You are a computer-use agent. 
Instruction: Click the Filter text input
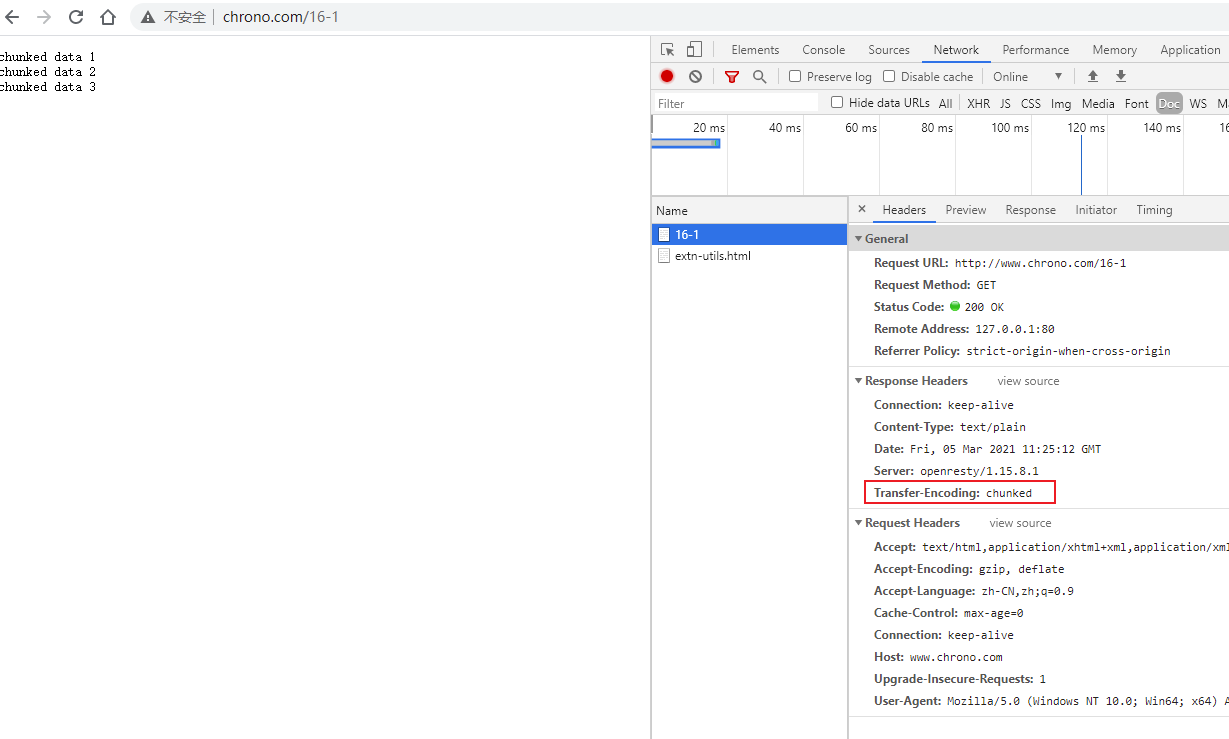(x=735, y=103)
